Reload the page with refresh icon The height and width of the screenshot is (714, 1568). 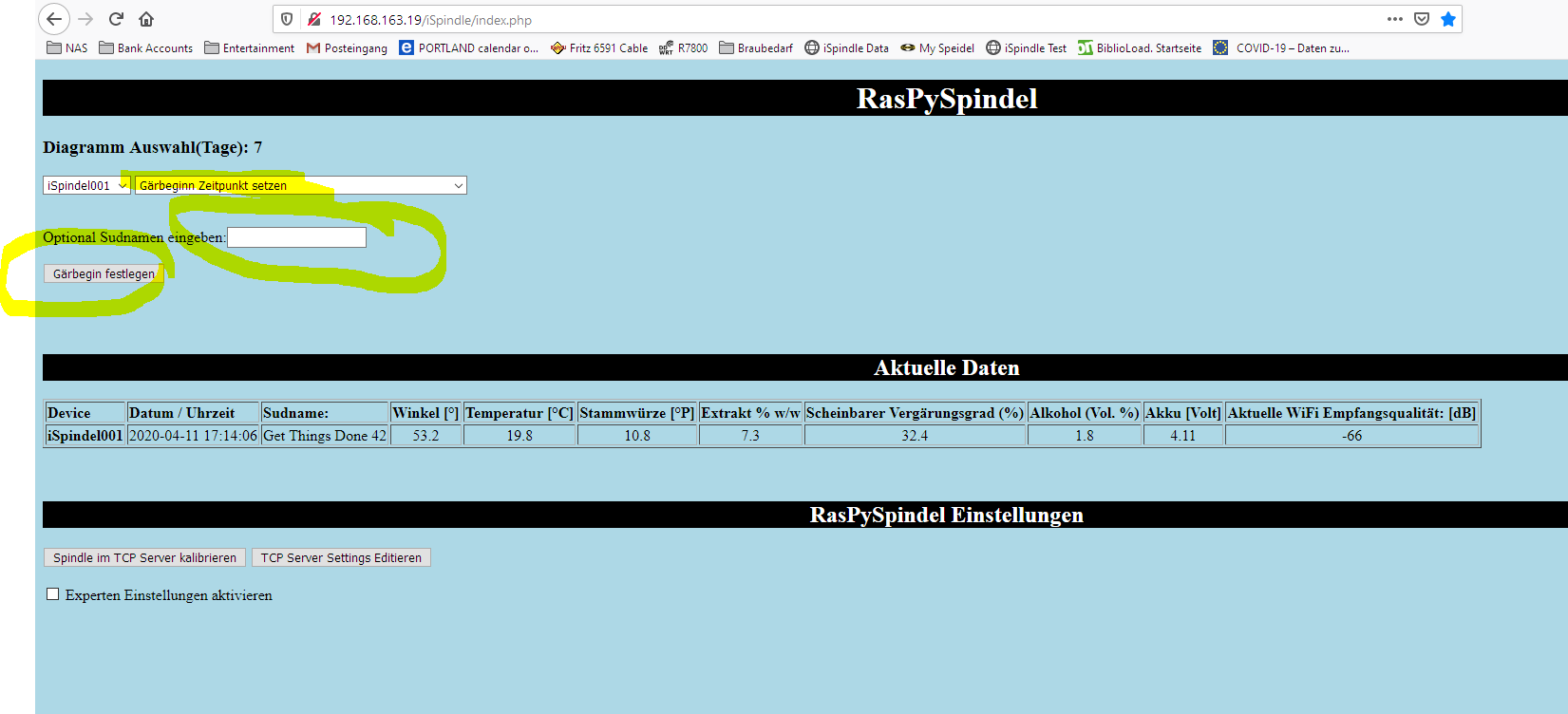[116, 19]
